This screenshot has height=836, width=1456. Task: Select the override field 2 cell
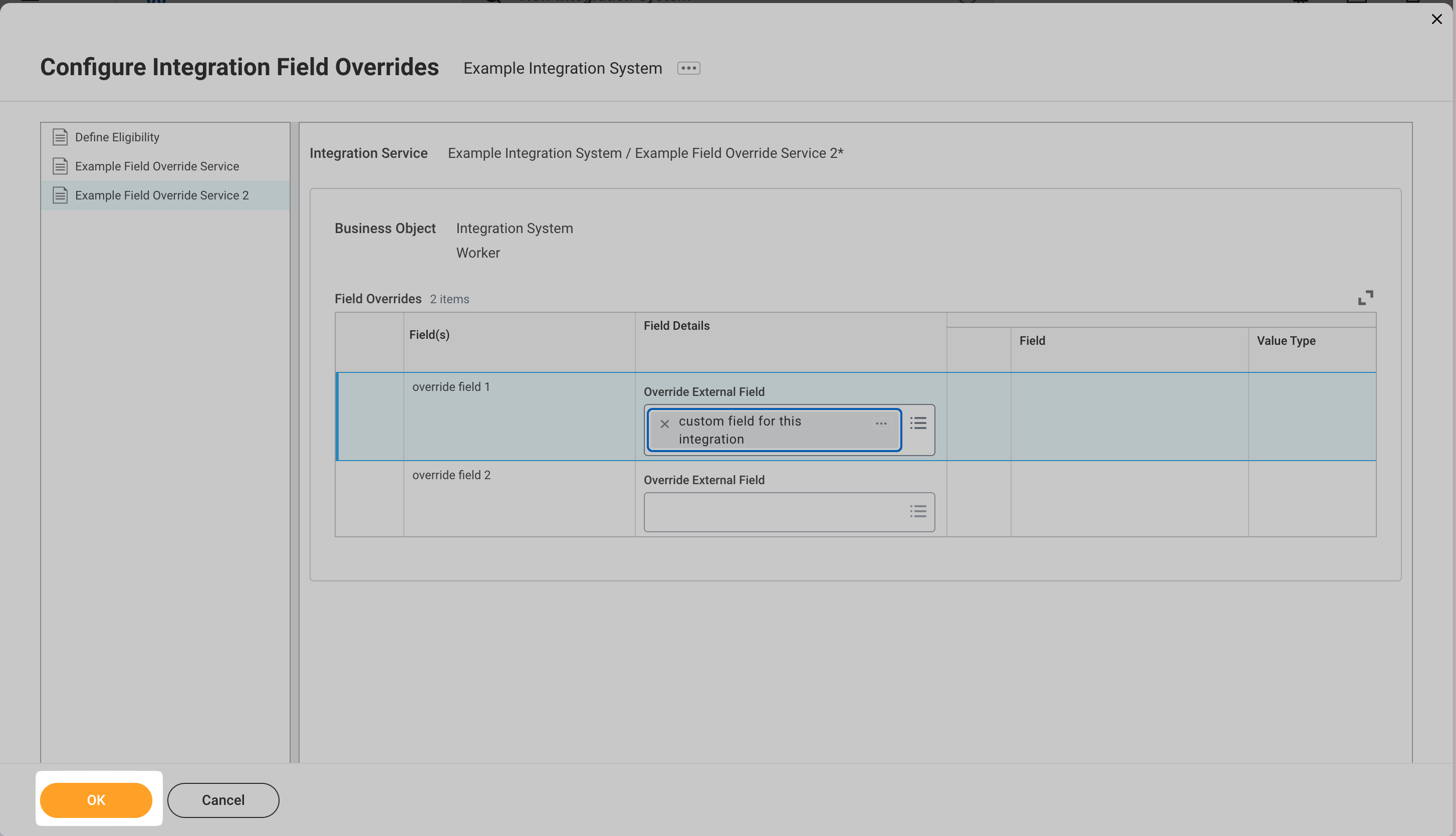tap(520, 498)
